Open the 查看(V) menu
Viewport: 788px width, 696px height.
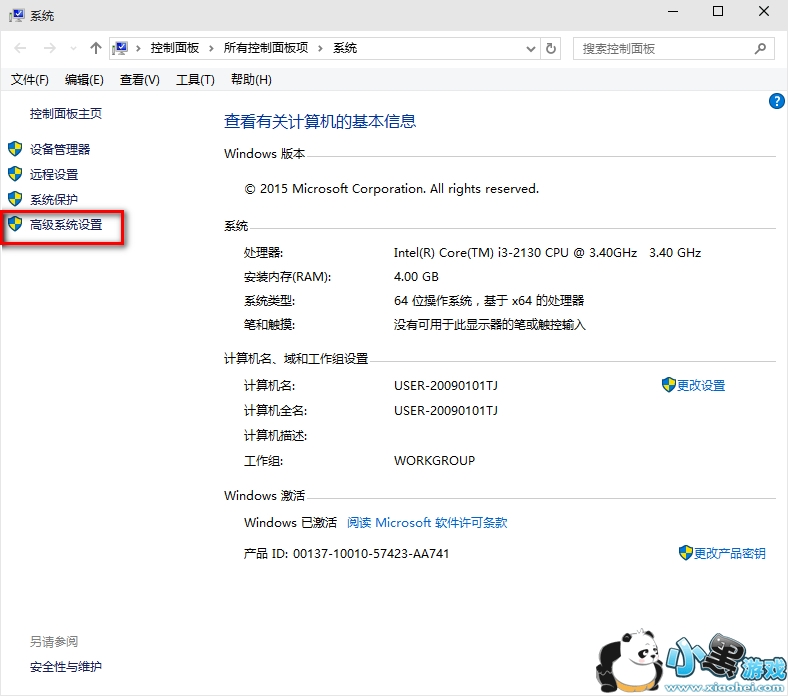[x=140, y=80]
